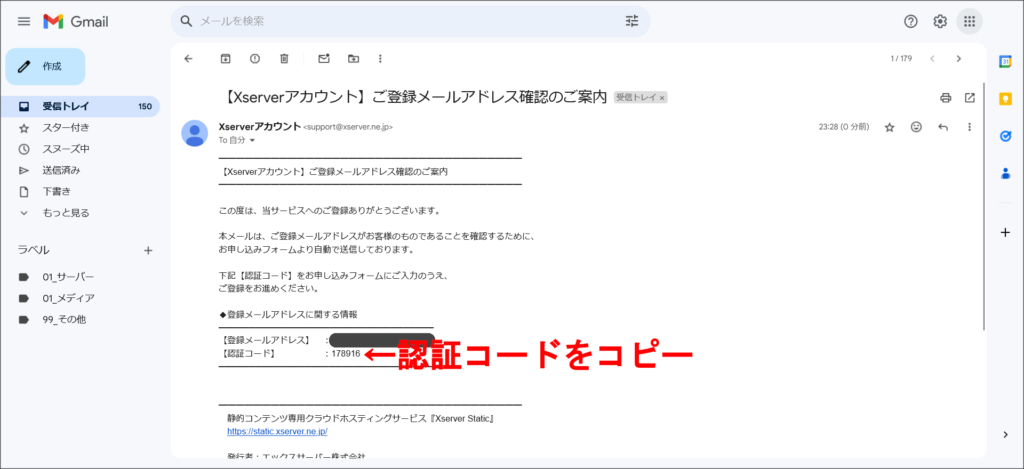The image size is (1024, 469).
Task: Remove the 受信トレイ label chip
Action: [x=662, y=98]
